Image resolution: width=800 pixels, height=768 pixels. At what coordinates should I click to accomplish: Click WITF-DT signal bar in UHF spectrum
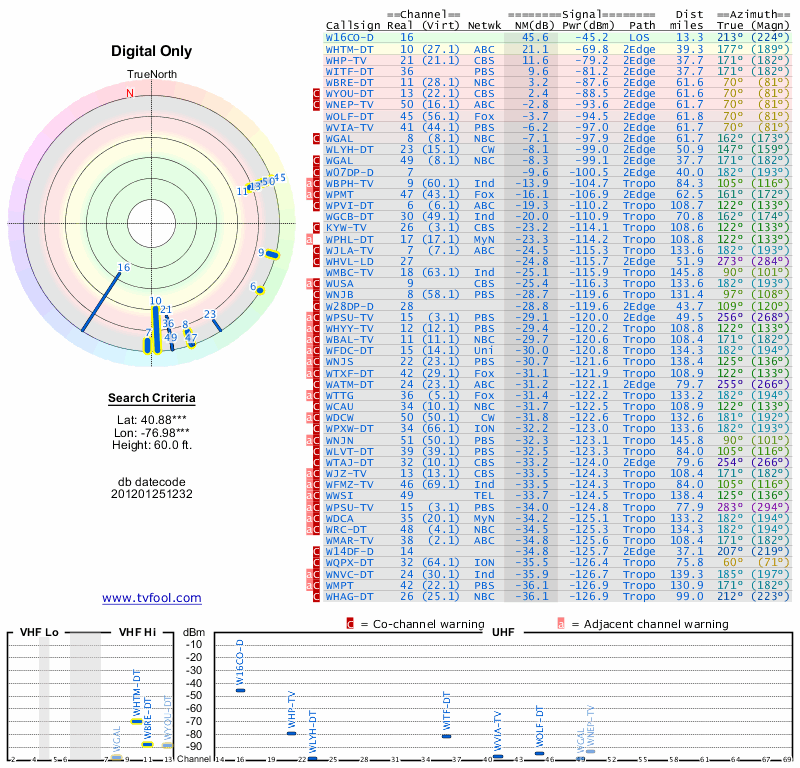446,736
